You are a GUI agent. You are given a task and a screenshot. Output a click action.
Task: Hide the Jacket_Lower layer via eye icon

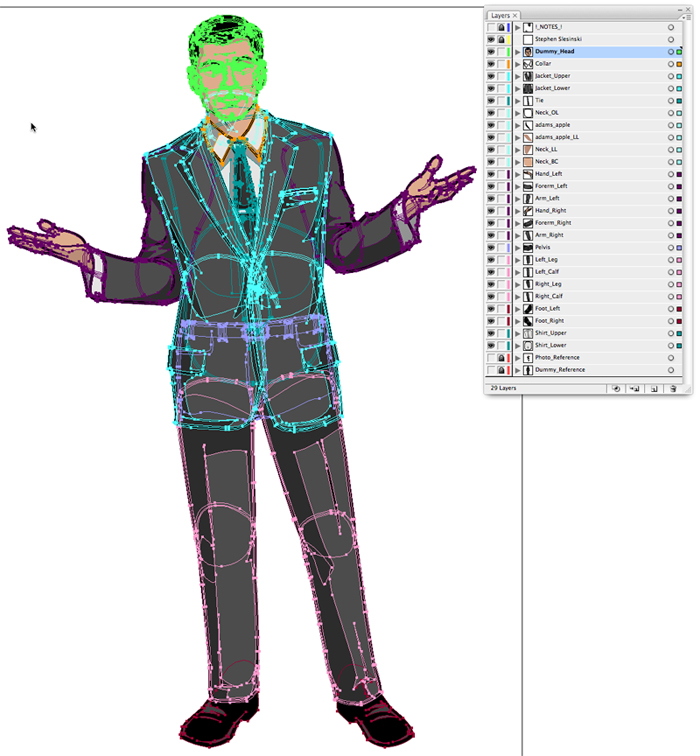coord(491,88)
